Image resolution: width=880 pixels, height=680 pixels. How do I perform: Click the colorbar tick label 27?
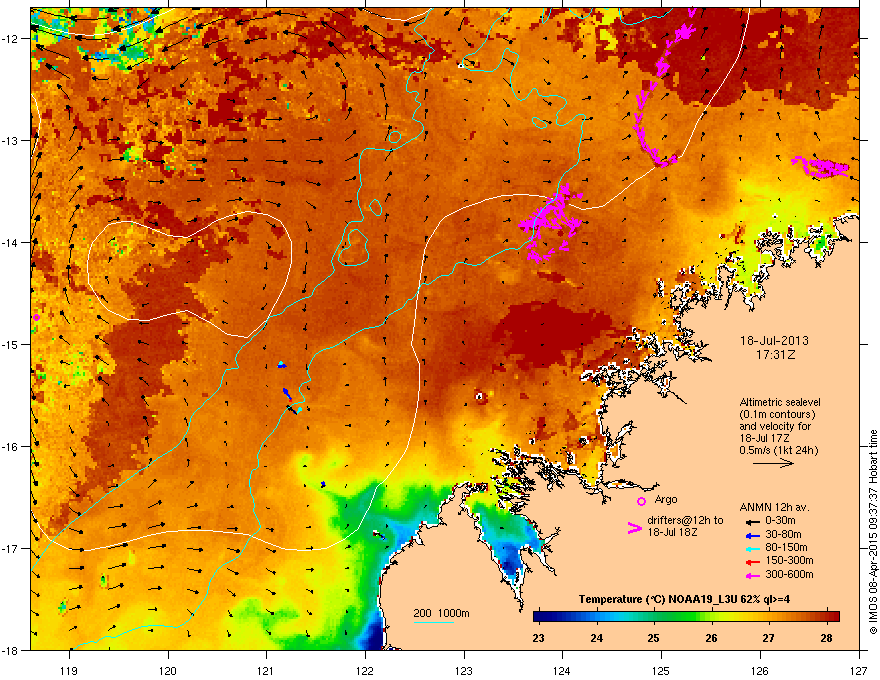tap(769, 638)
